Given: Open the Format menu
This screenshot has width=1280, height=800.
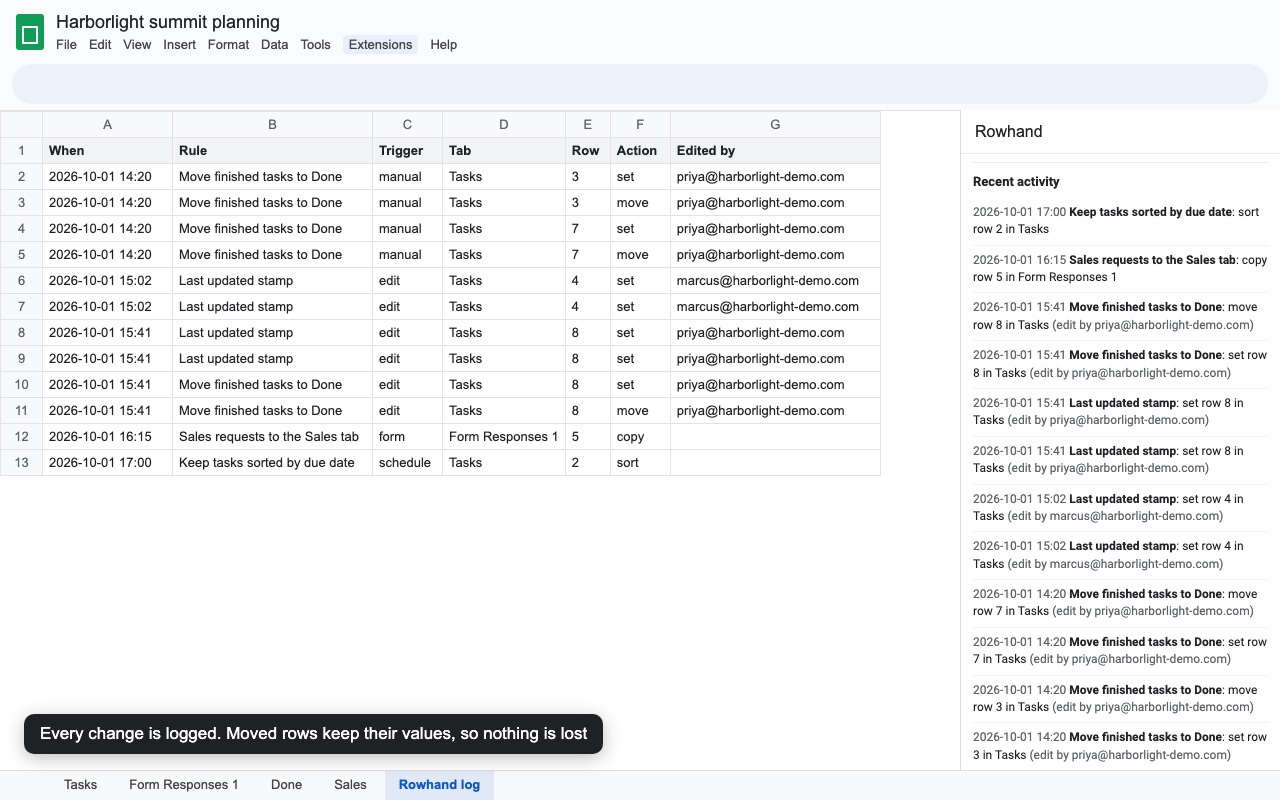Looking at the screenshot, I should [x=228, y=44].
